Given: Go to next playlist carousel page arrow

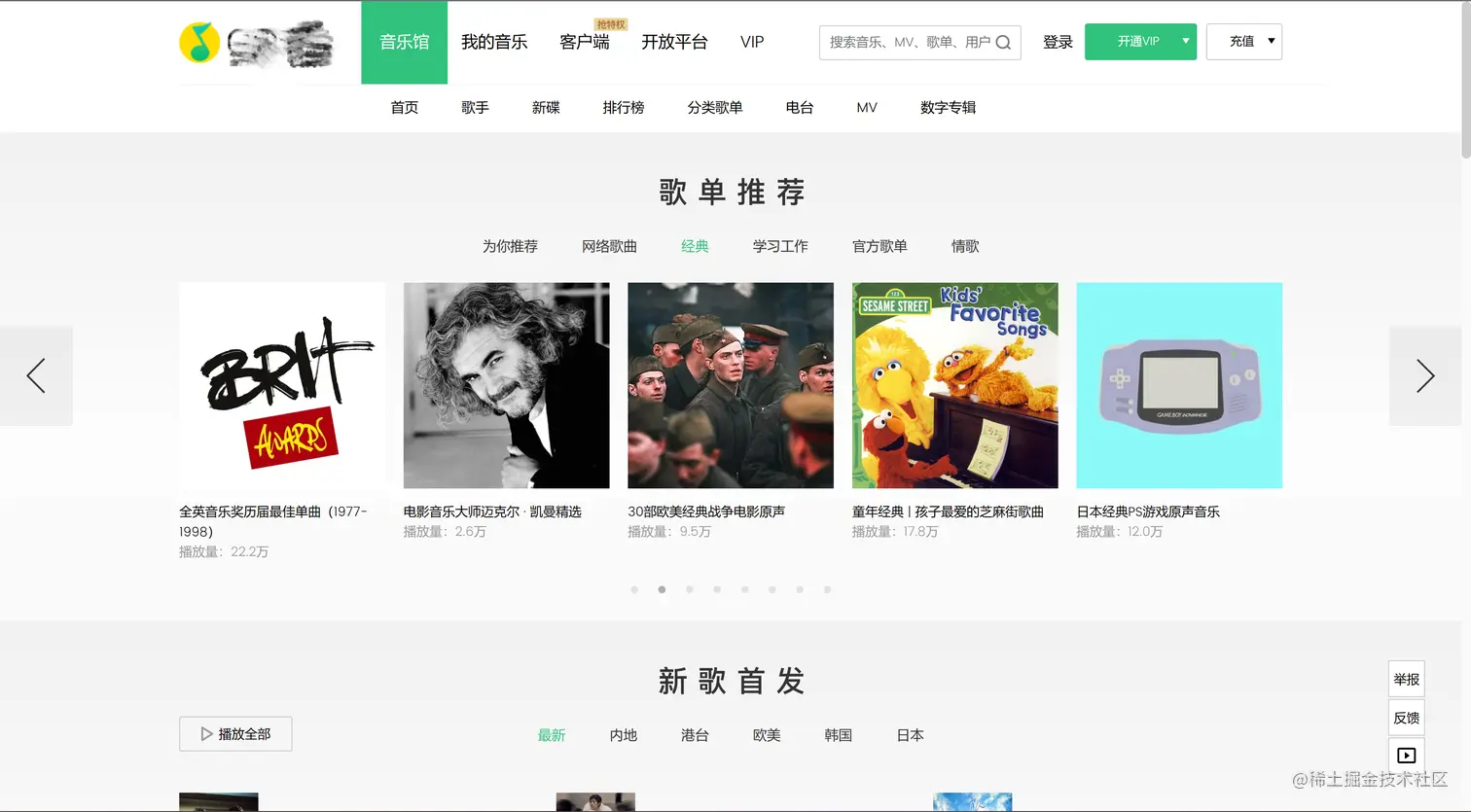Looking at the screenshot, I should tap(1425, 375).
